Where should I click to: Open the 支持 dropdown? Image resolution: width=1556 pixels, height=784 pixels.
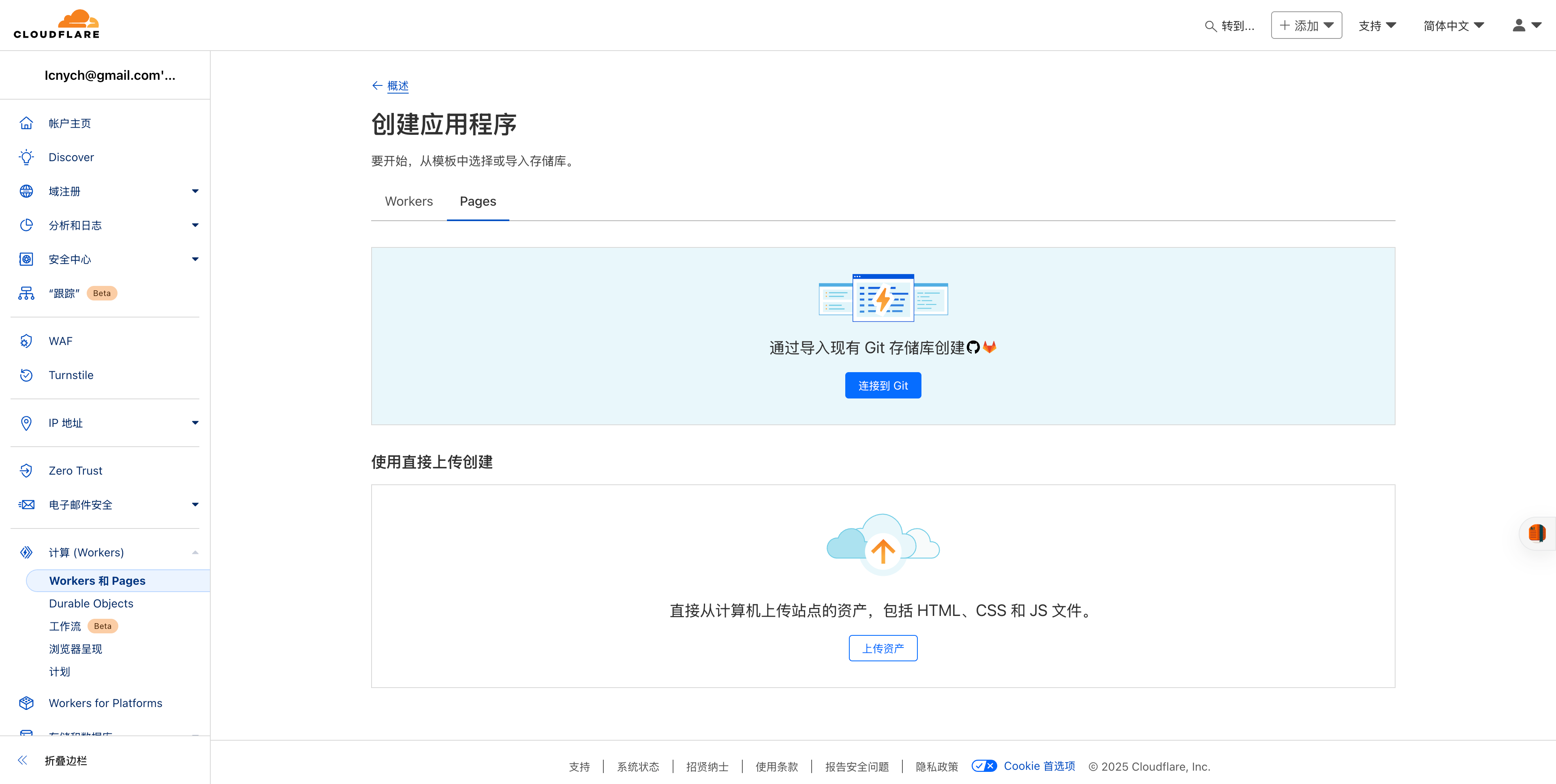pyautogui.click(x=1377, y=26)
